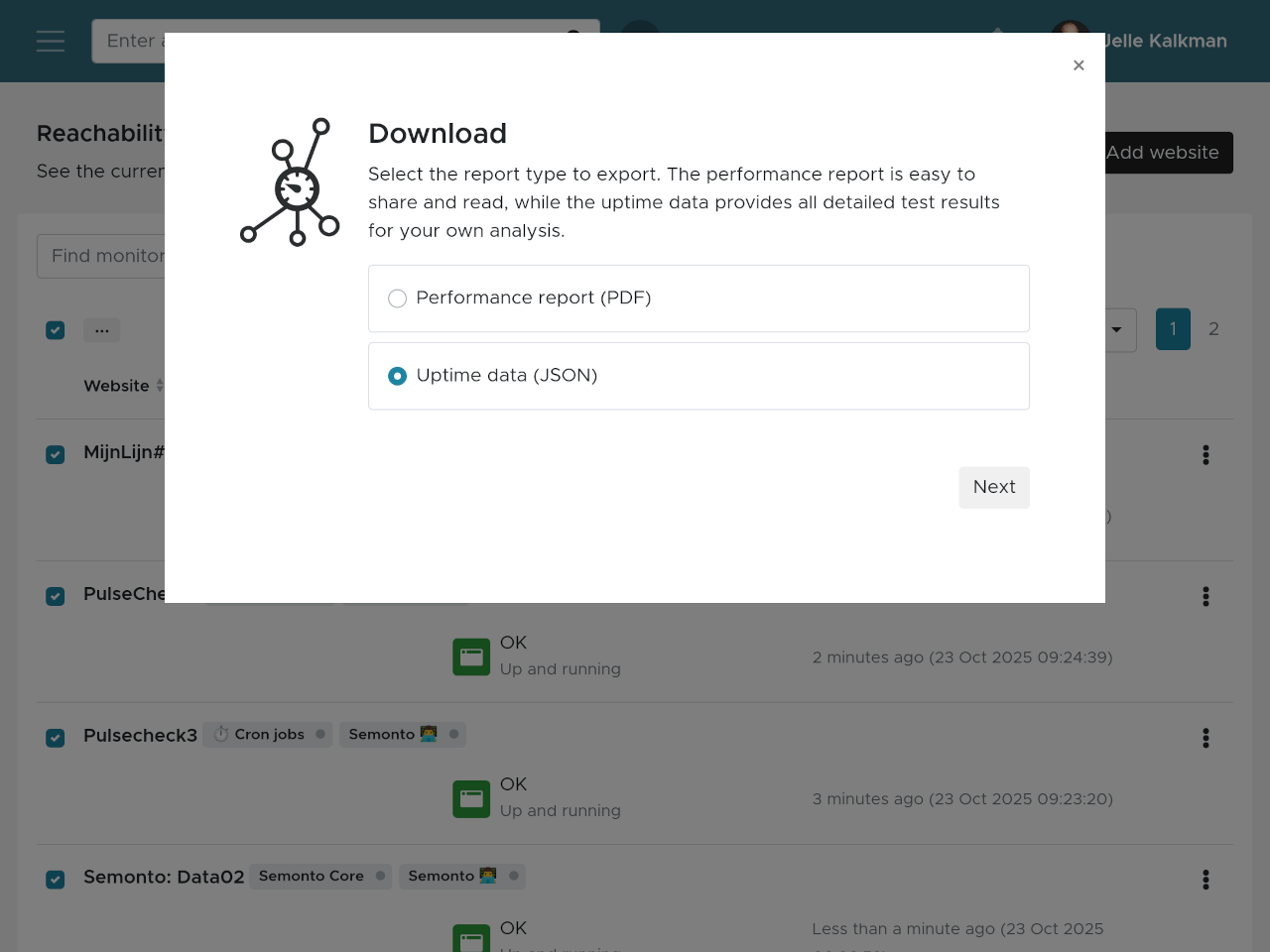This screenshot has width=1270, height=952.
Task: Click the Pulsecheck3 OK status icon
Action: click(471, 799)
